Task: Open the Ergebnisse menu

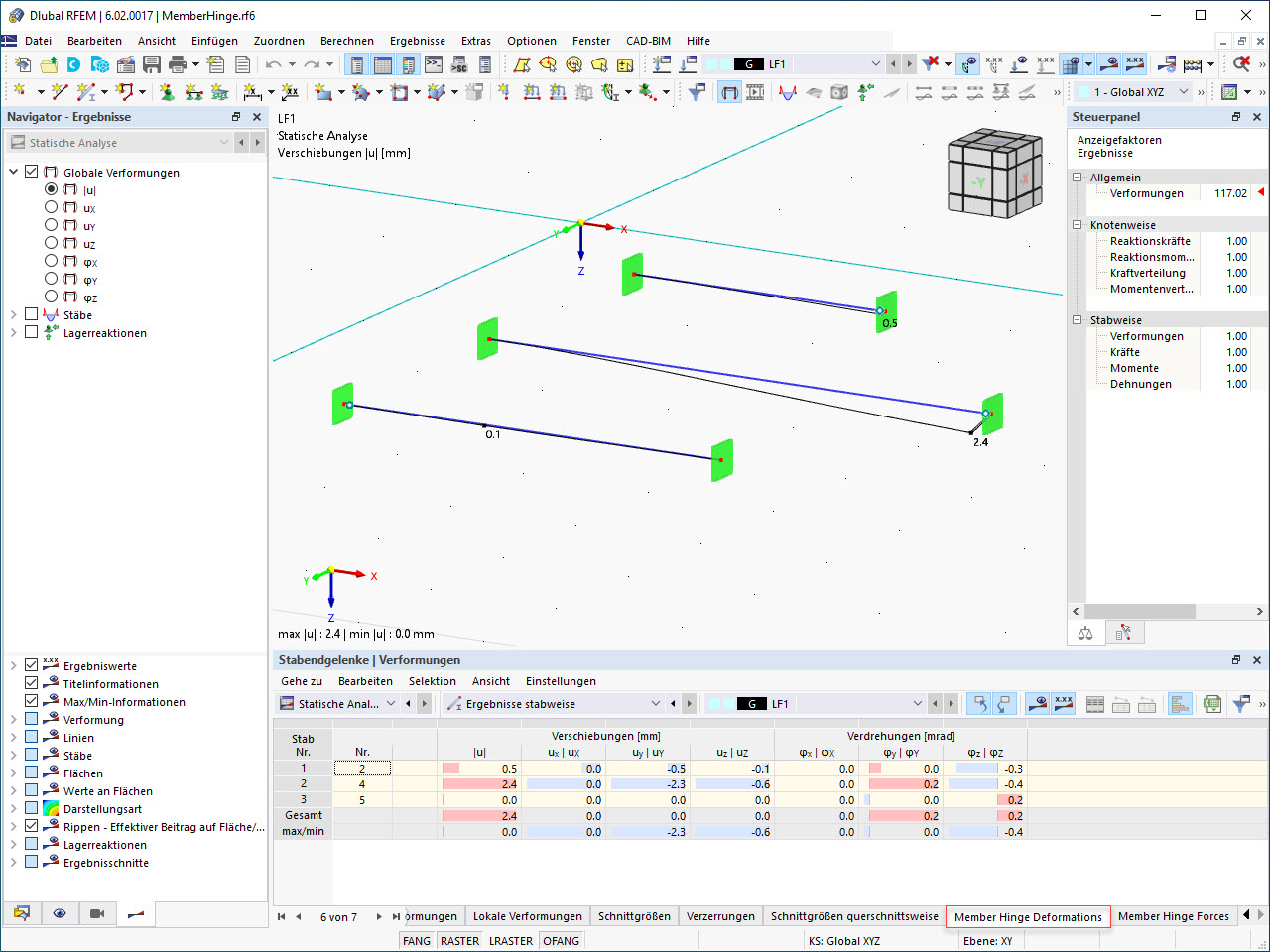Action: tap(418, 41)
